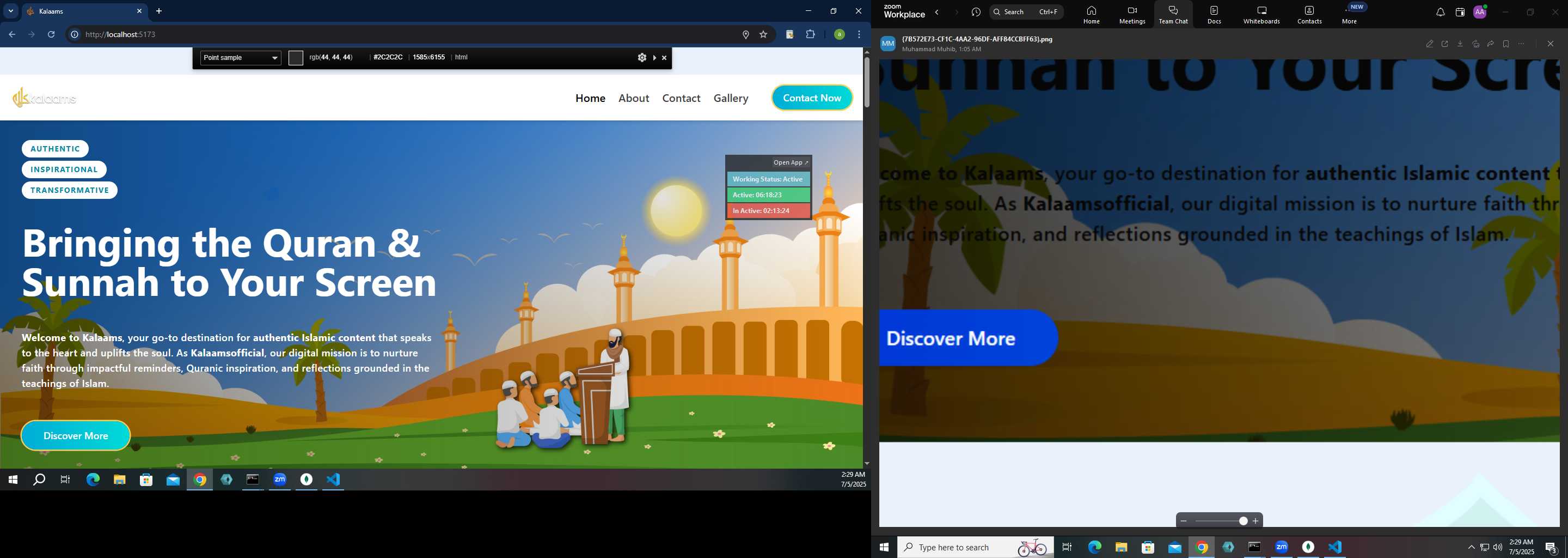Zoom out with the minus button in viewer

1183,521
